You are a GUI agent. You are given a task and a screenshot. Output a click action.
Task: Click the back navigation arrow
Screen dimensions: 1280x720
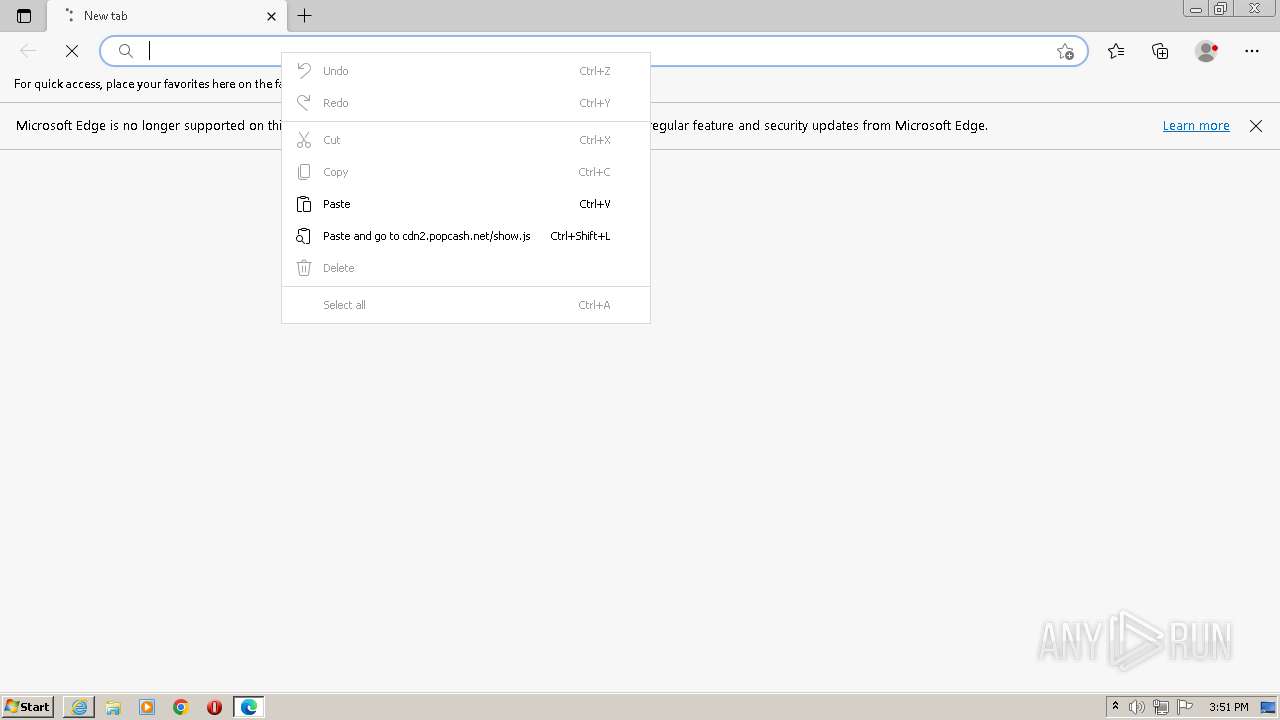[x=28, y=51]
